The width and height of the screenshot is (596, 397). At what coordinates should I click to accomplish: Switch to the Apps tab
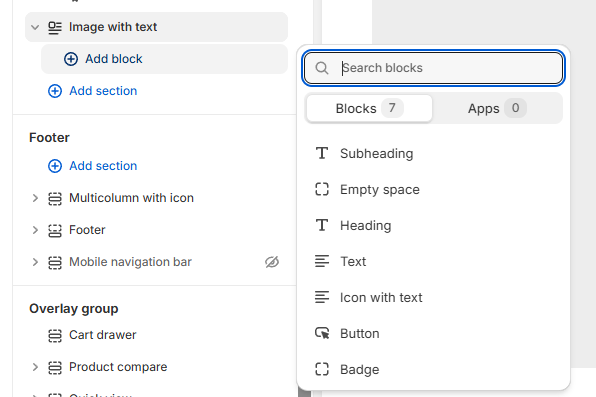click(x=497, y=108)
